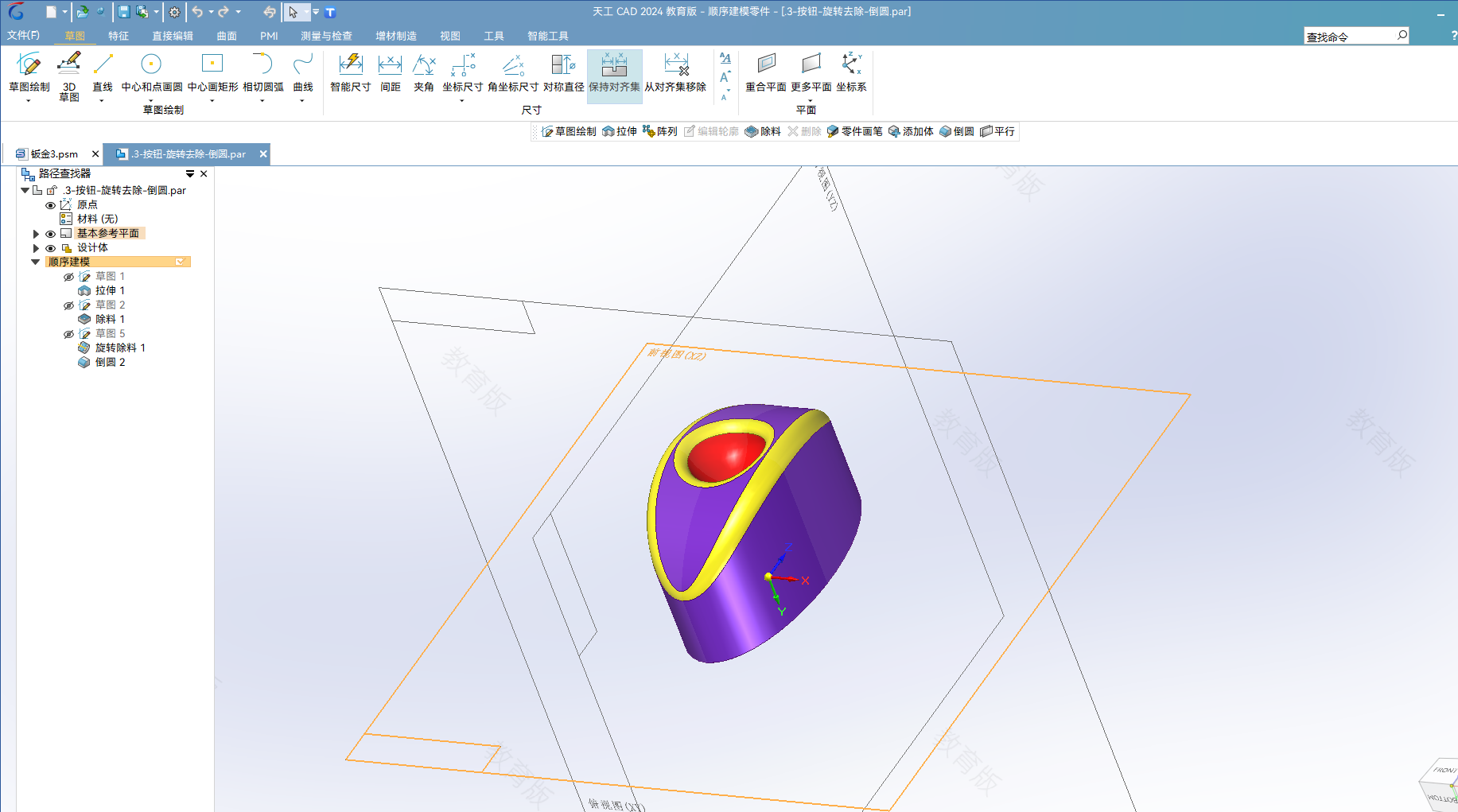This screenshot has height=812, width=1458.
Task: Open the 更多平面 more planes tool
Action: coord(811,73)
